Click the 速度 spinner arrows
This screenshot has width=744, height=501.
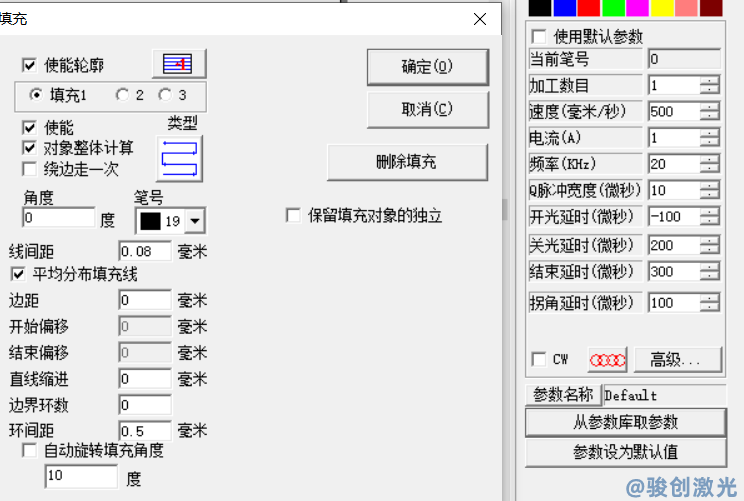tap(710, 111)
